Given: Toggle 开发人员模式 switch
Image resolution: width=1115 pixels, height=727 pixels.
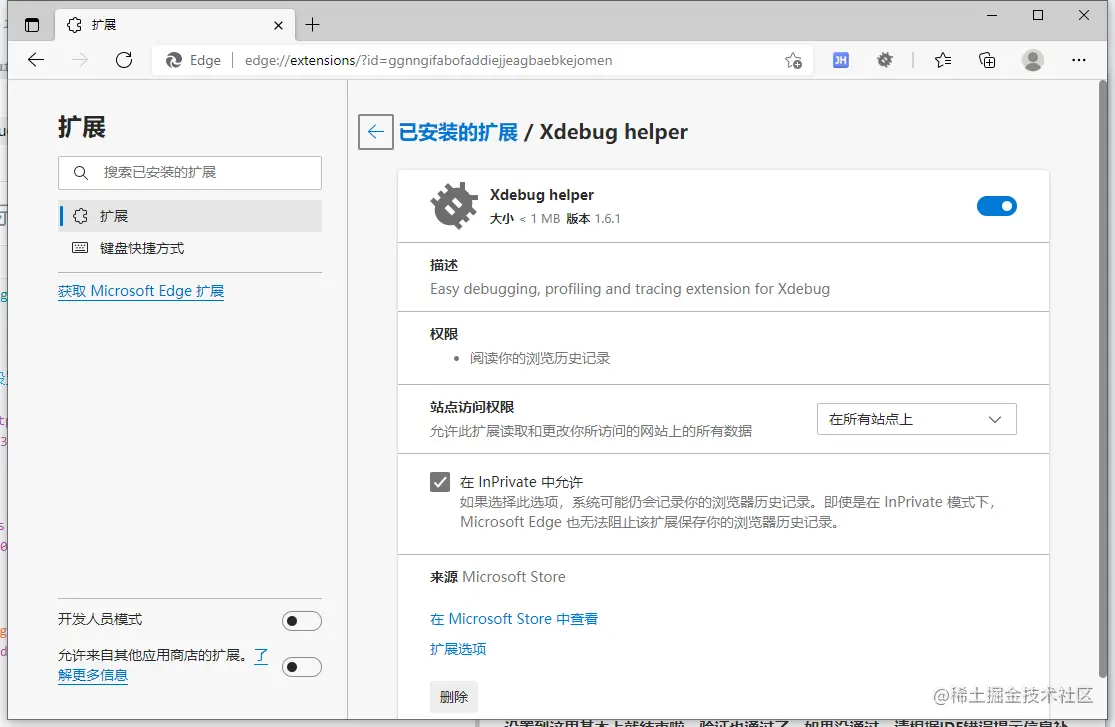Looking at the screenshot, I should click(x=302, y=621).
